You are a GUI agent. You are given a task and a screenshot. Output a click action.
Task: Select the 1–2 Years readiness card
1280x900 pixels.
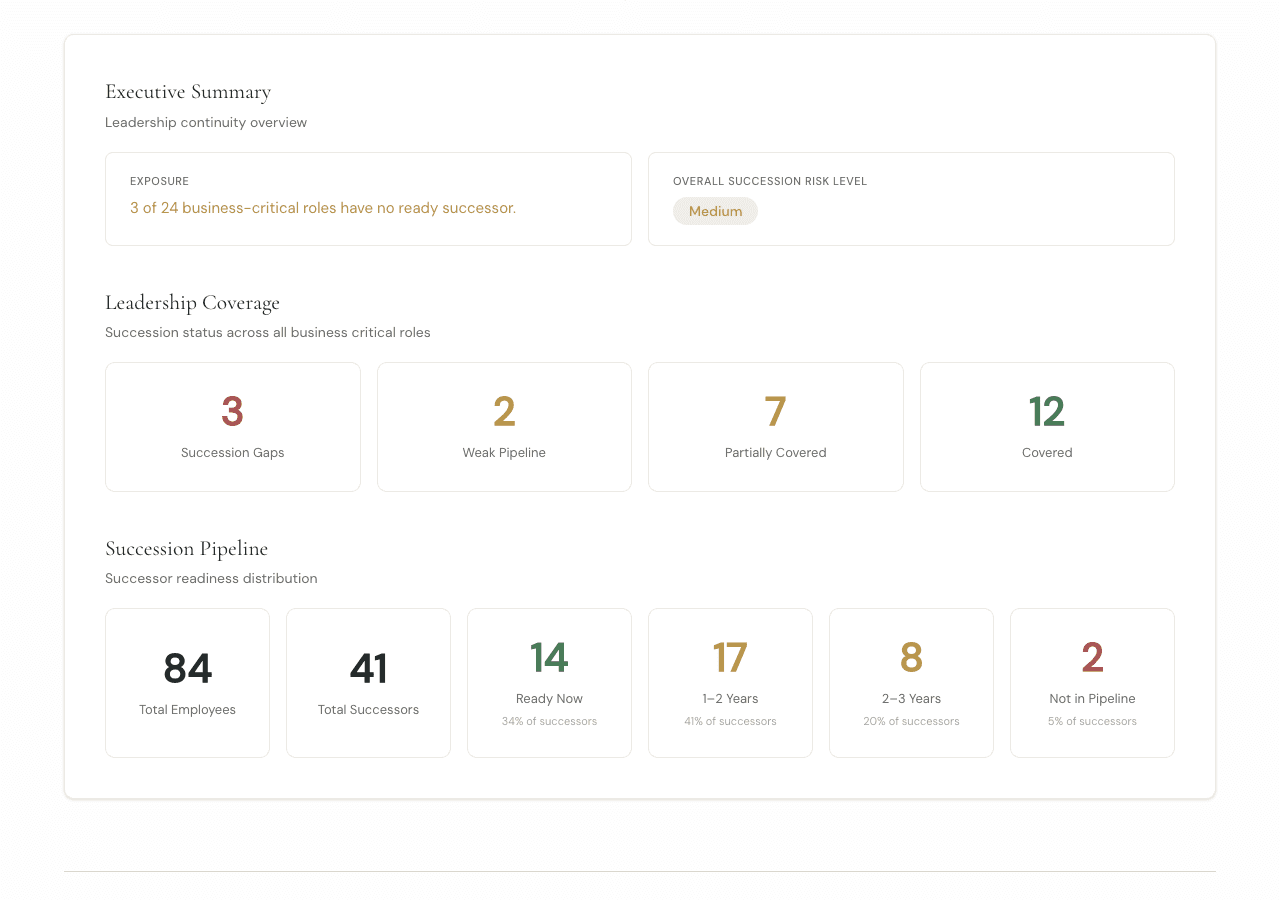coord(730,683)
